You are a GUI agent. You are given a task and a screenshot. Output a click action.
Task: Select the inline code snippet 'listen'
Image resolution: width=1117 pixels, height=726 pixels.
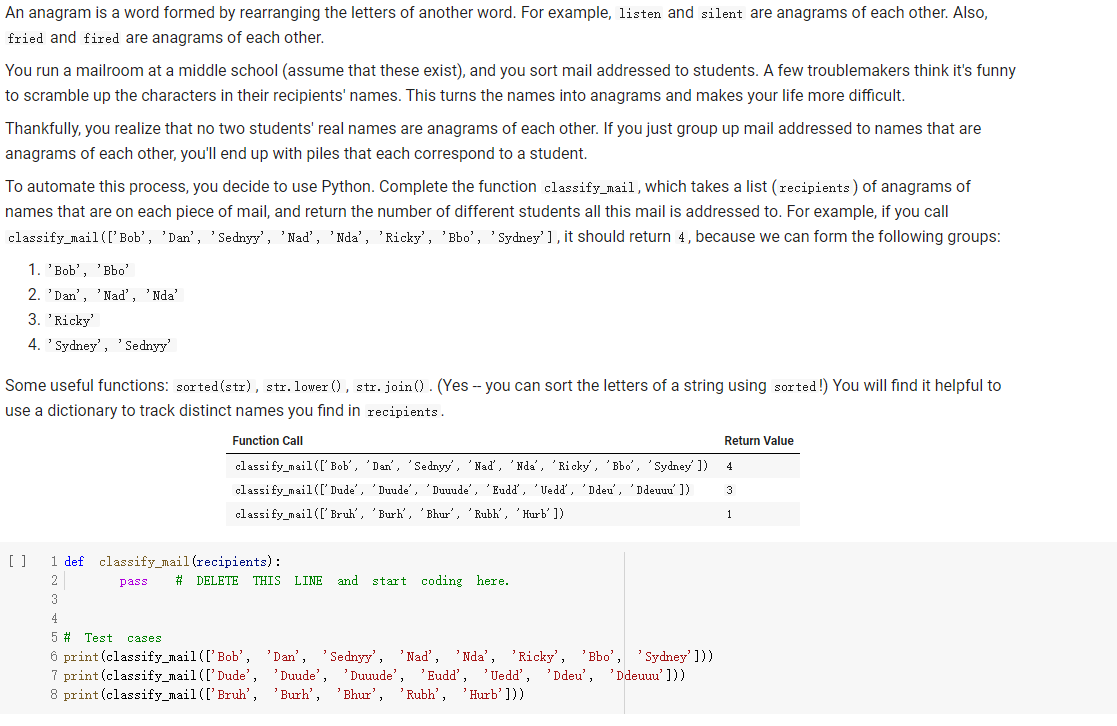click(x=640, y=12)
